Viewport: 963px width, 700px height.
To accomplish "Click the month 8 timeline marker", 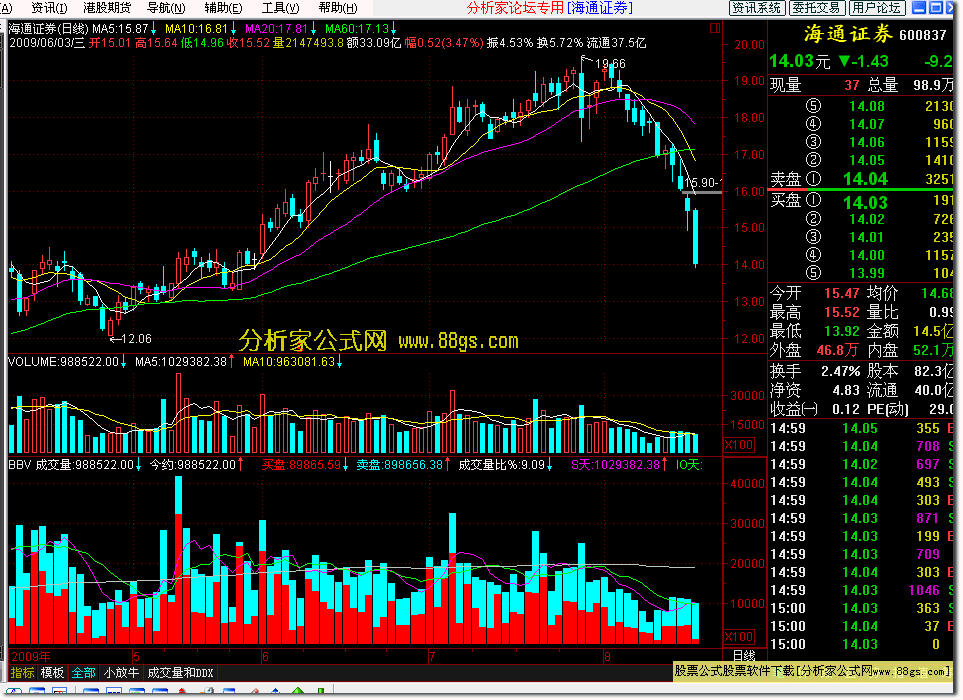I will (607, 656).
